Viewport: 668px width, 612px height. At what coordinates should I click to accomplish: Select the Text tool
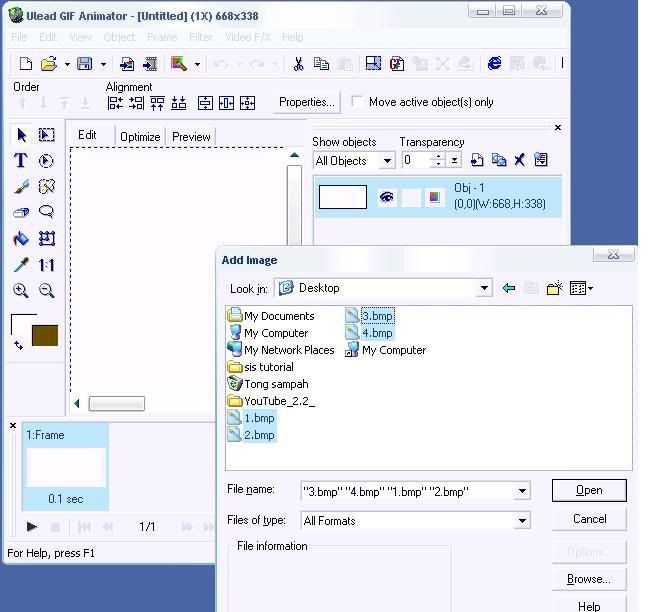click(21, 161)
